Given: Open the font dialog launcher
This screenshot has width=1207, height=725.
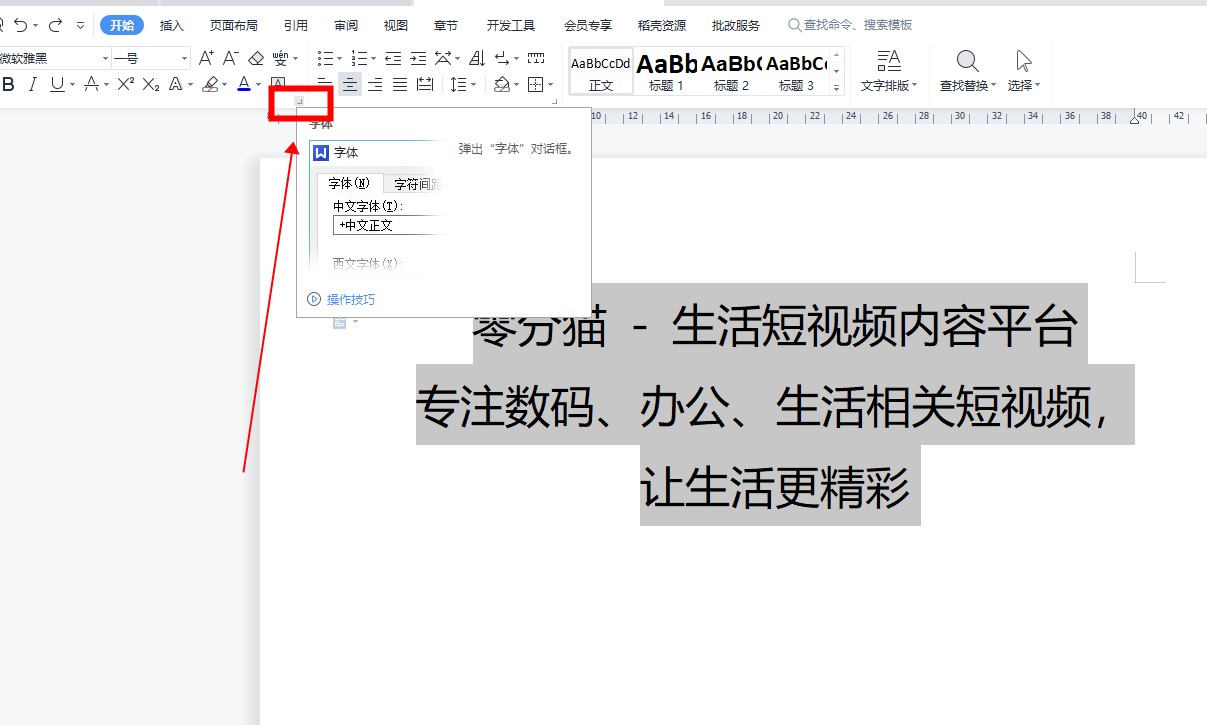Looking at the screenshot, I should click(x=298, y=100).
